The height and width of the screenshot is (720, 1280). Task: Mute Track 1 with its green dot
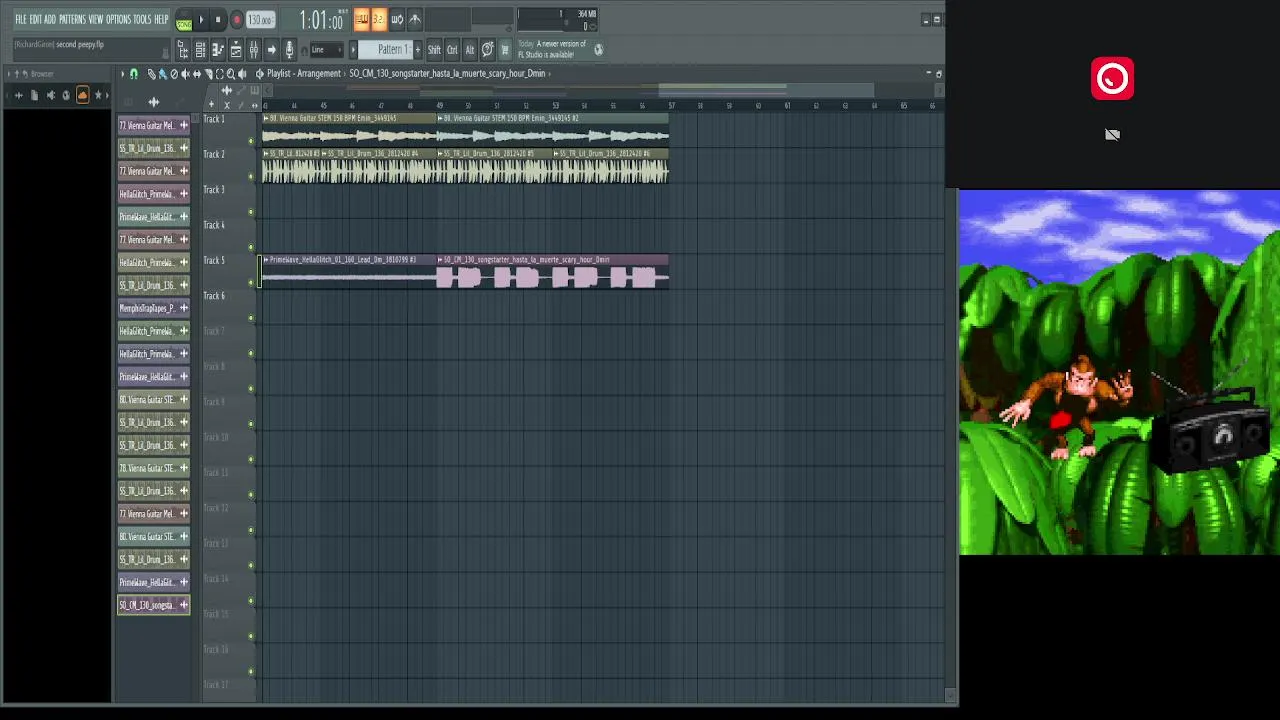point(251,141)
